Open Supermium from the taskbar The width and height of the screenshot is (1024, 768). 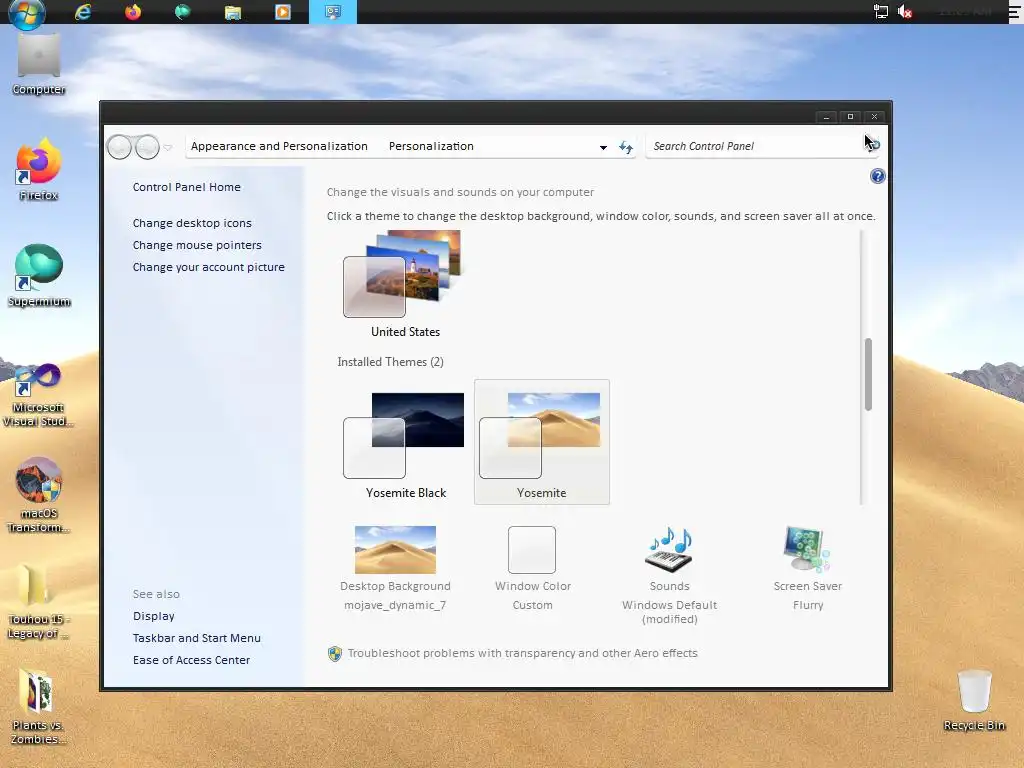click(x=182, y=12)
